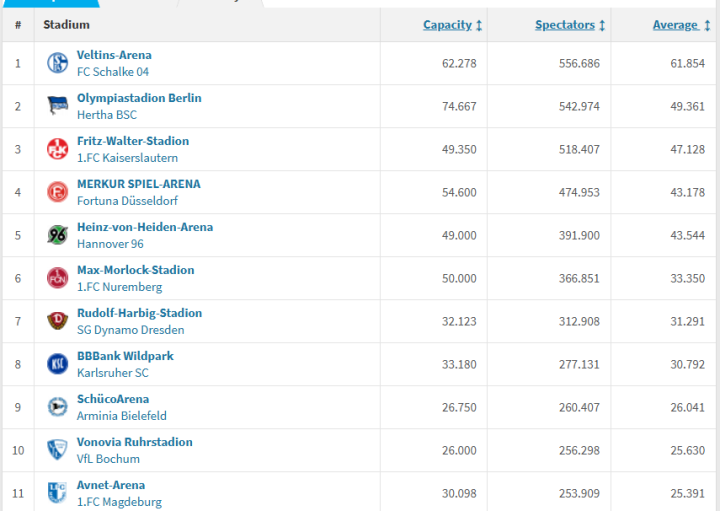The width and height of the screenshot is (720, 511).
Task: Click the 1.FC Nuremberg club crest
Action: pyautogui.click(x=57, y=278)
